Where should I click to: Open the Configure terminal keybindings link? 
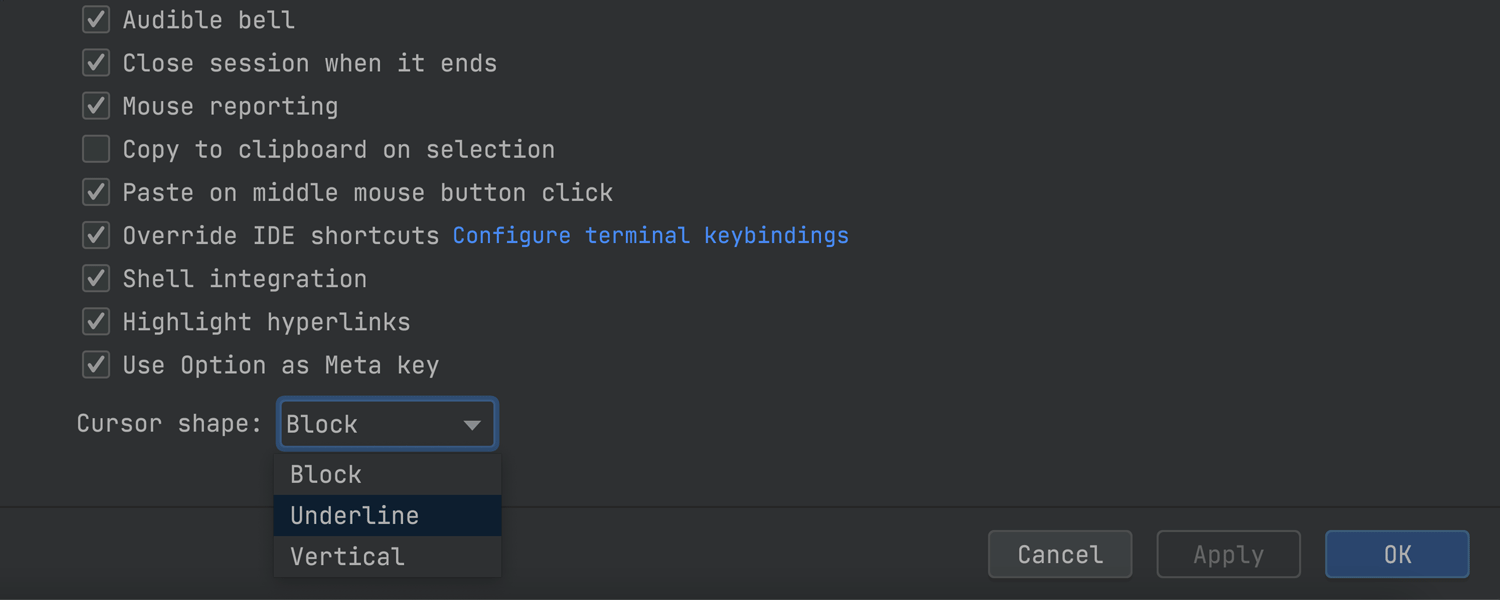coord(650,236)
